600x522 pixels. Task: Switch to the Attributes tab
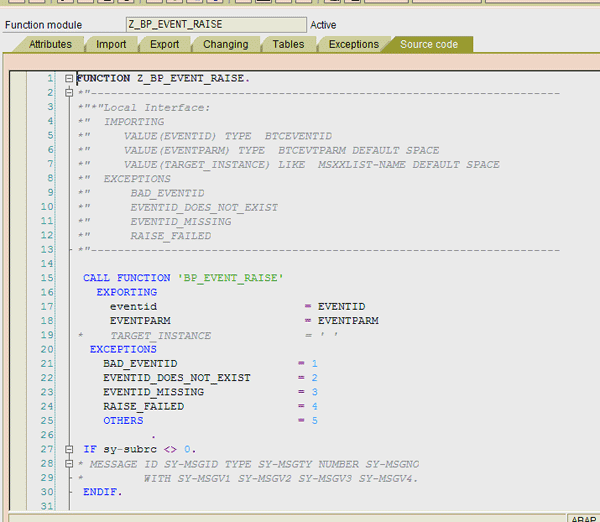click(x=49, y=44)
